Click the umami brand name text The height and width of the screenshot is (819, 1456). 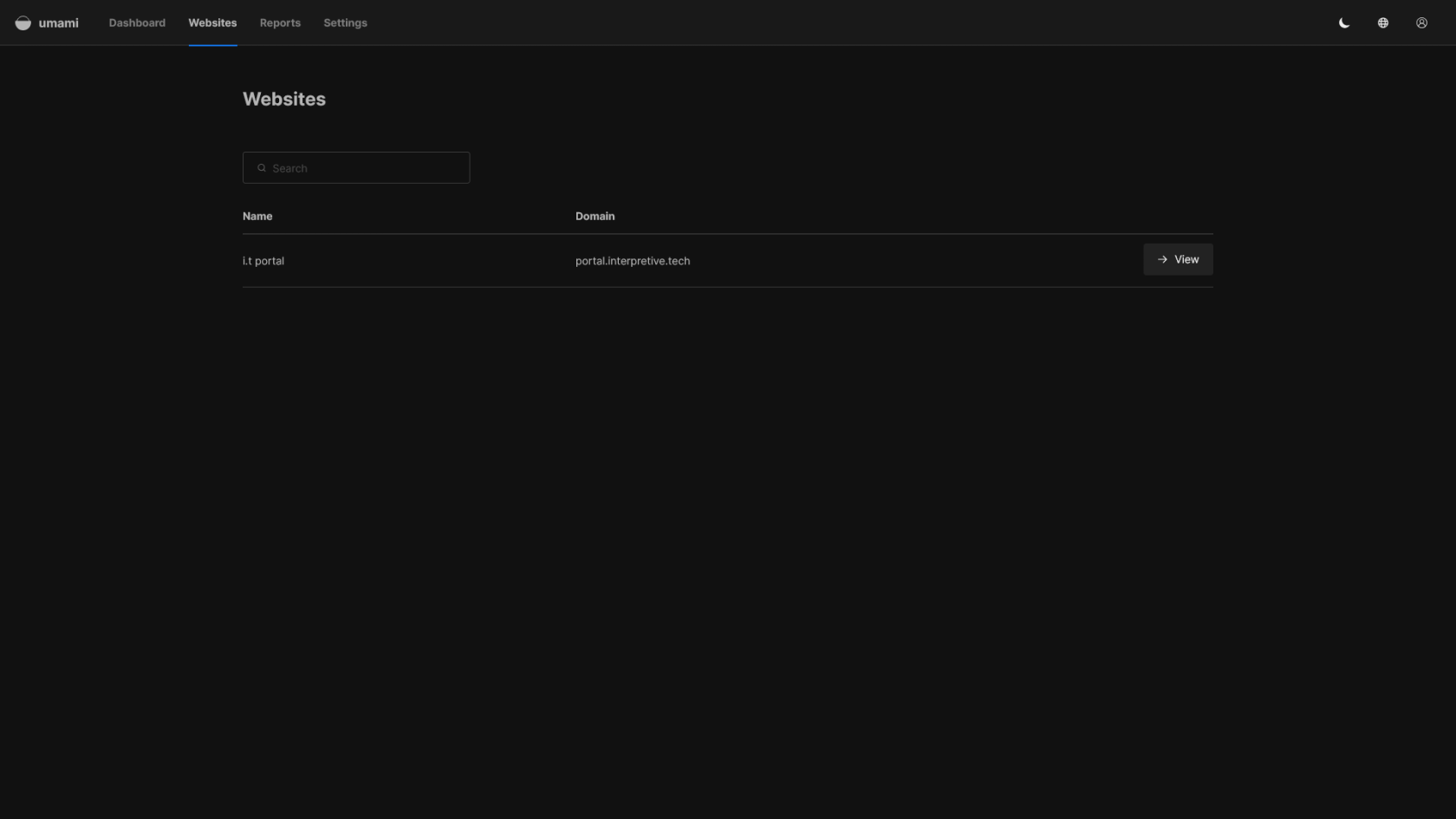click(59, 23)
